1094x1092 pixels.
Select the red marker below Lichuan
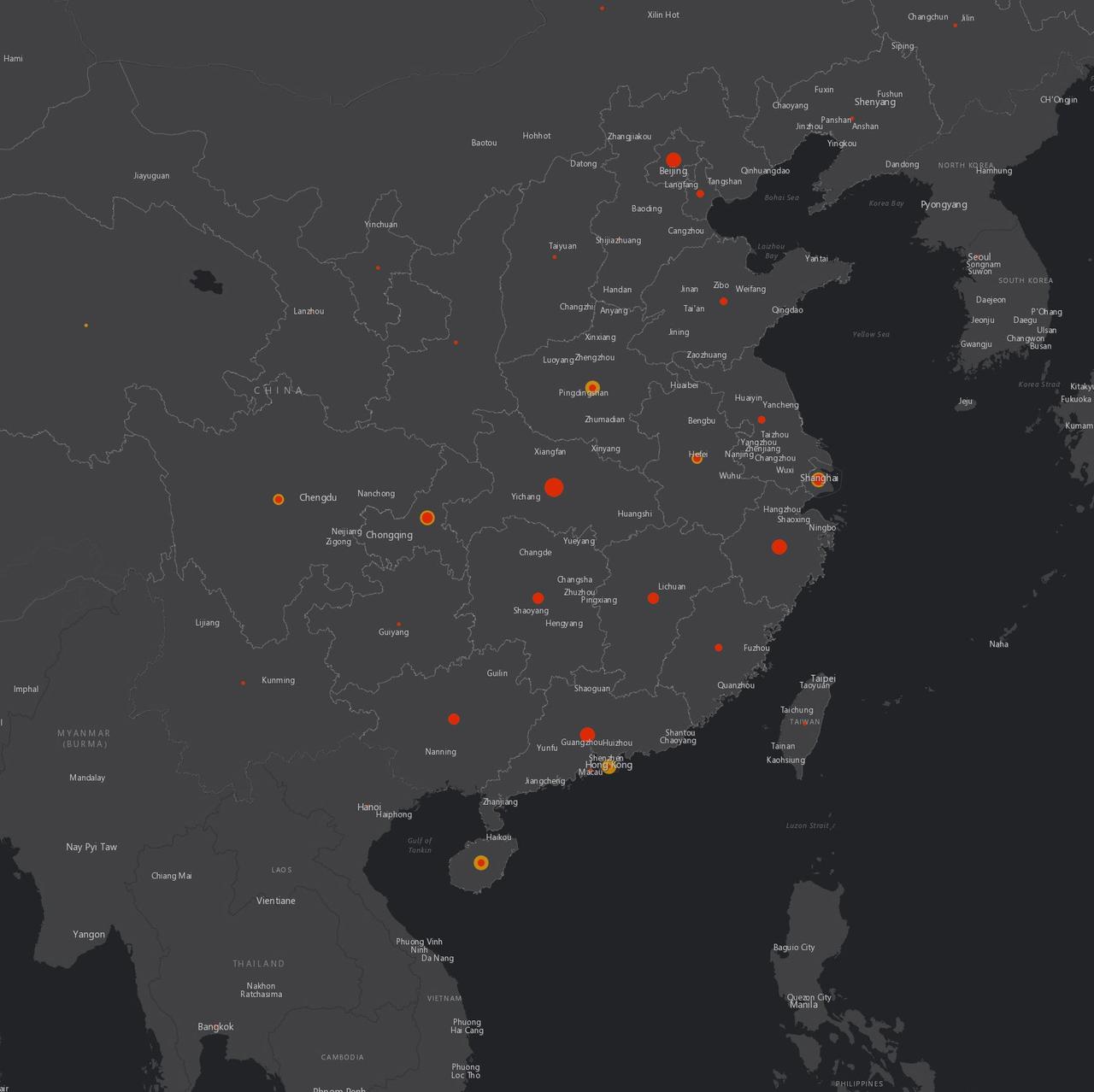tap(653, 598)
